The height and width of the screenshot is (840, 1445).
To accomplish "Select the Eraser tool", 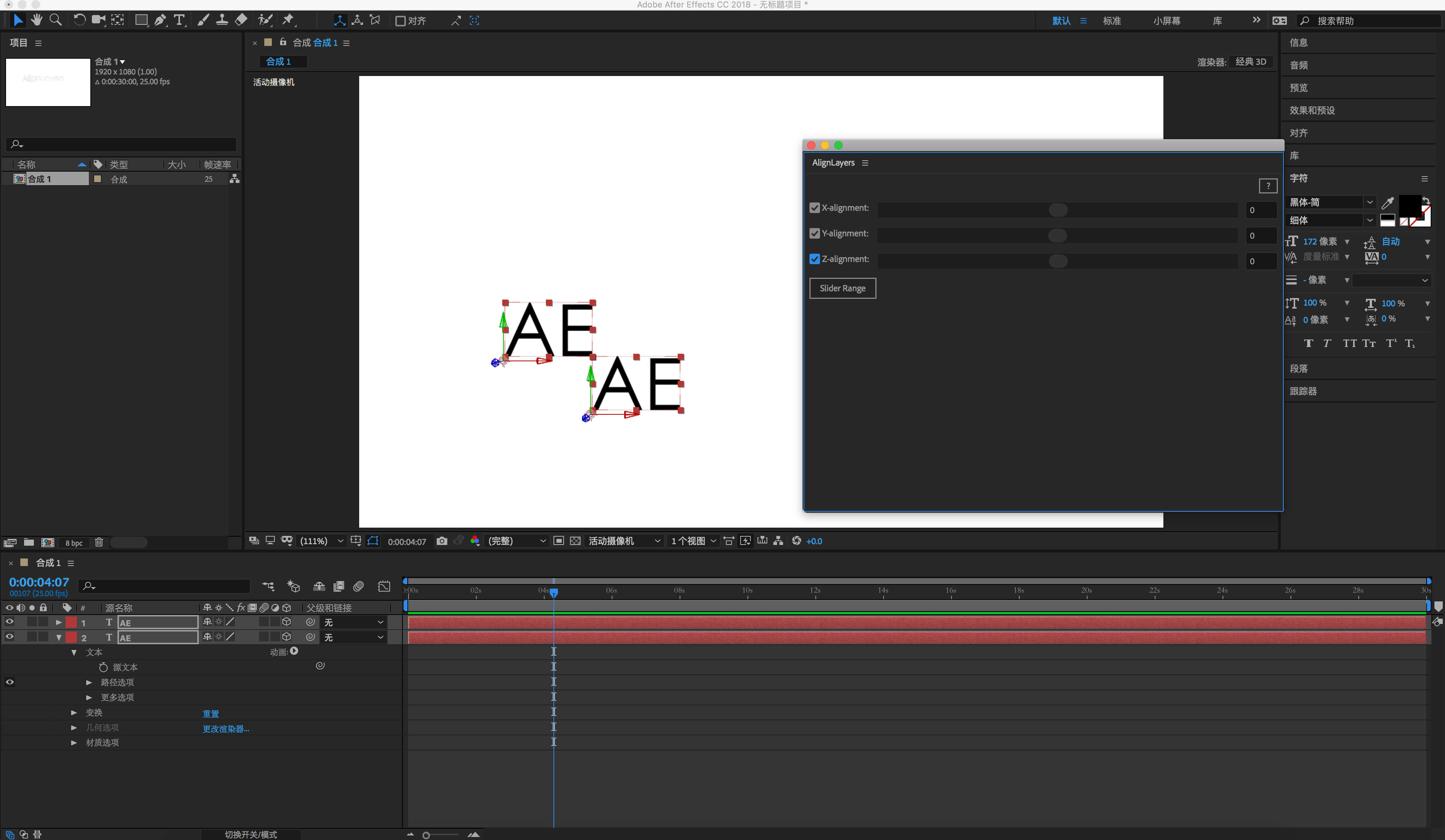I will (241, 20).
